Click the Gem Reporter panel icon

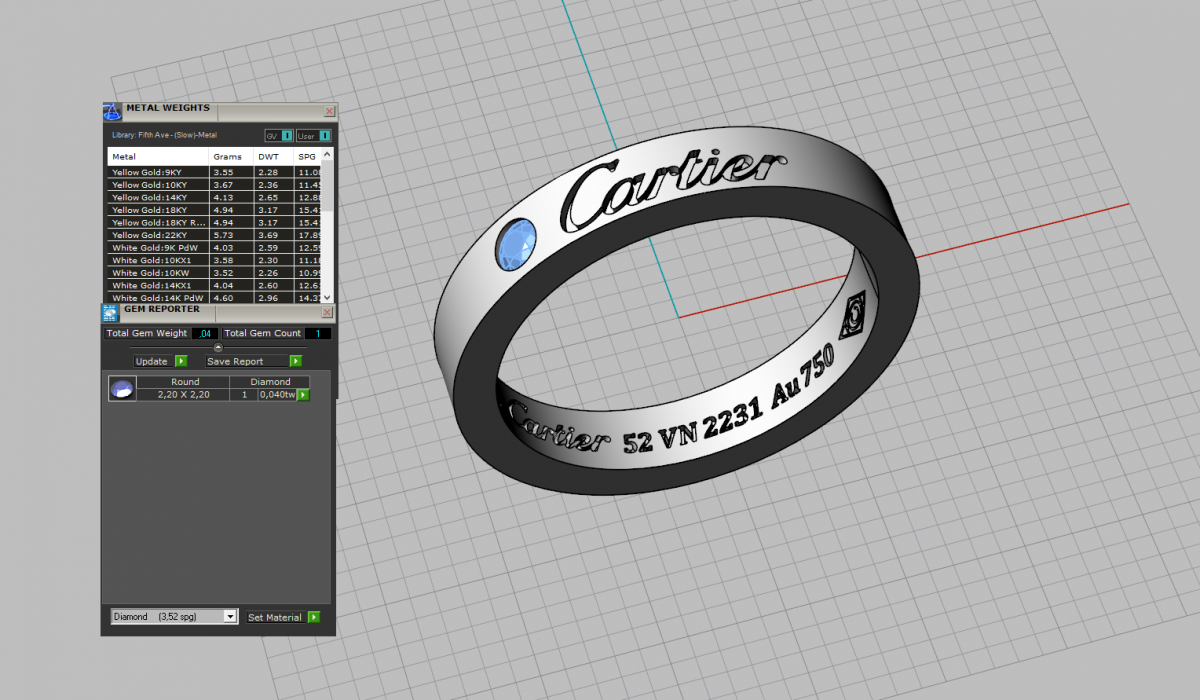point(110,311)
